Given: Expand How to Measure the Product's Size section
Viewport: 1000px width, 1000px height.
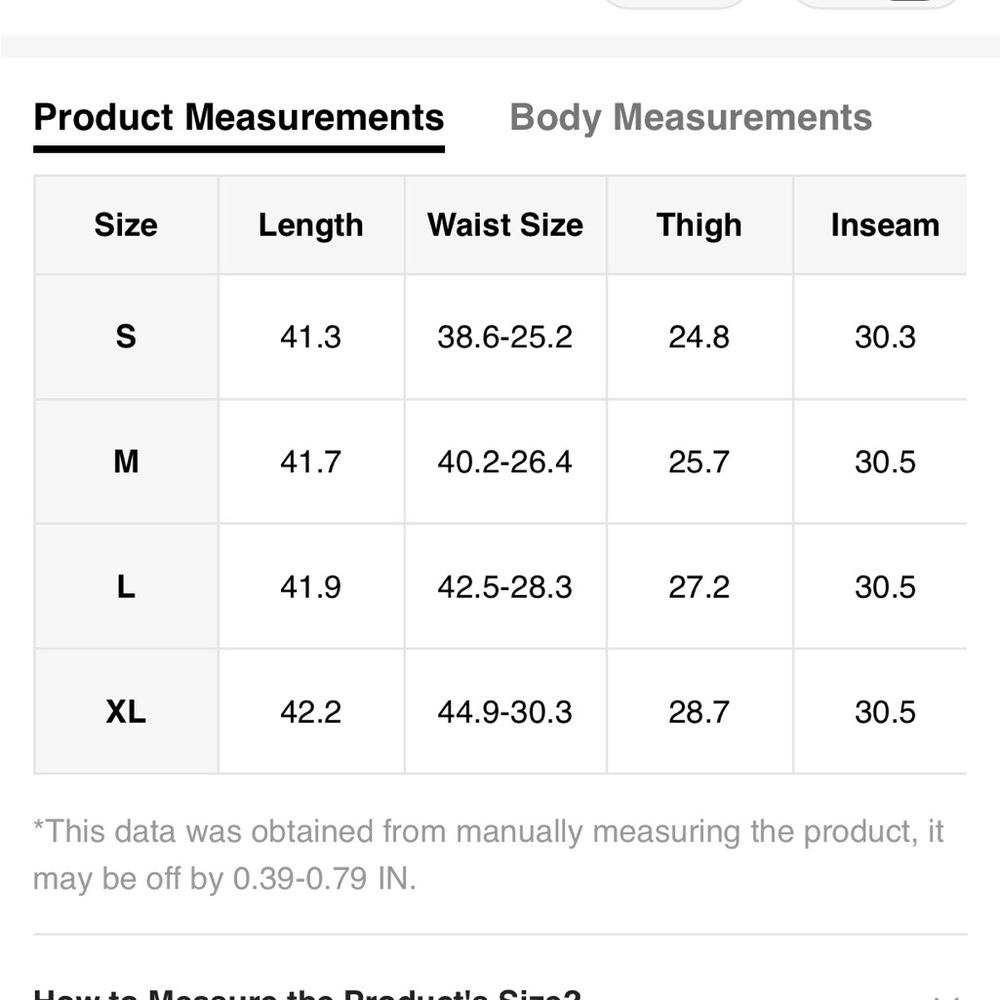Looking at the screenshot, I should (500, 992).
